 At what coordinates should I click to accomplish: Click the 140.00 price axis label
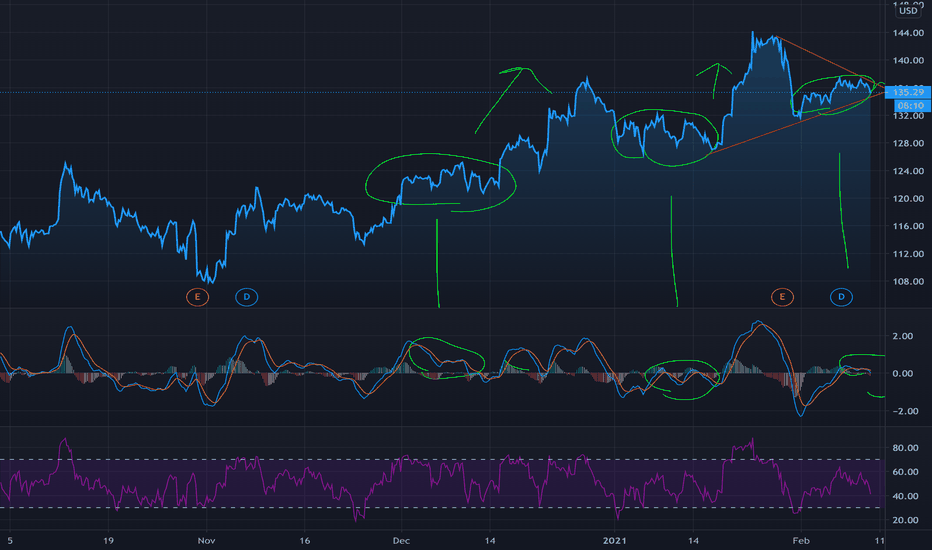click(908, 60)
